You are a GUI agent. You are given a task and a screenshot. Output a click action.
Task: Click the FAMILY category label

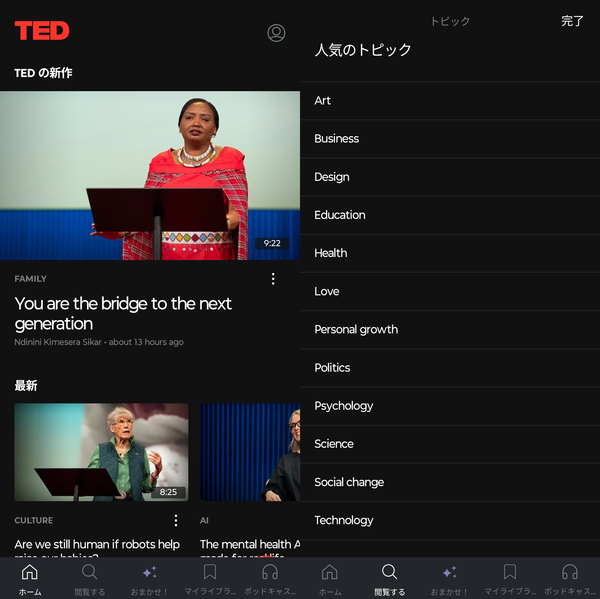coord(31,279)
